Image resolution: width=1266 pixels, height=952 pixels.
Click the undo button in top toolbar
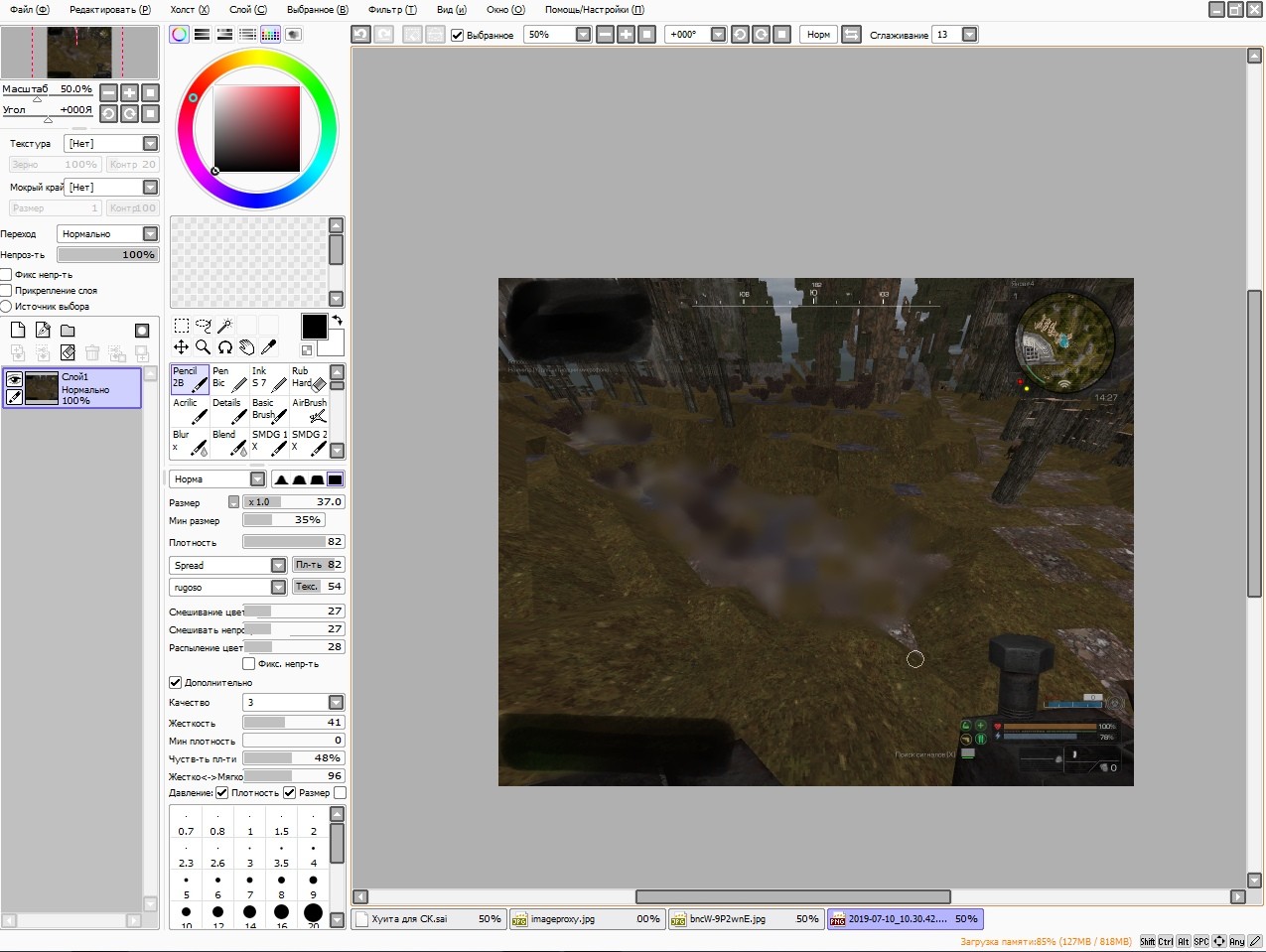tap(360, 35)
